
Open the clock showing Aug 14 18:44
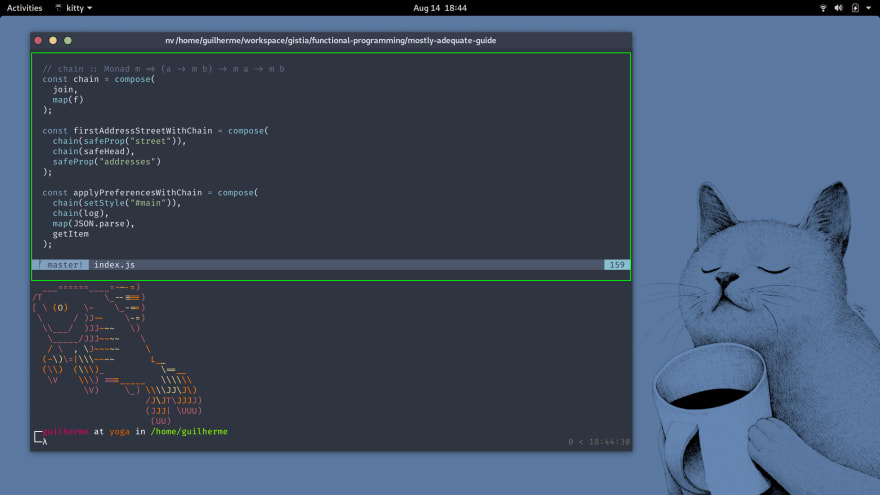tap(440, 8)
